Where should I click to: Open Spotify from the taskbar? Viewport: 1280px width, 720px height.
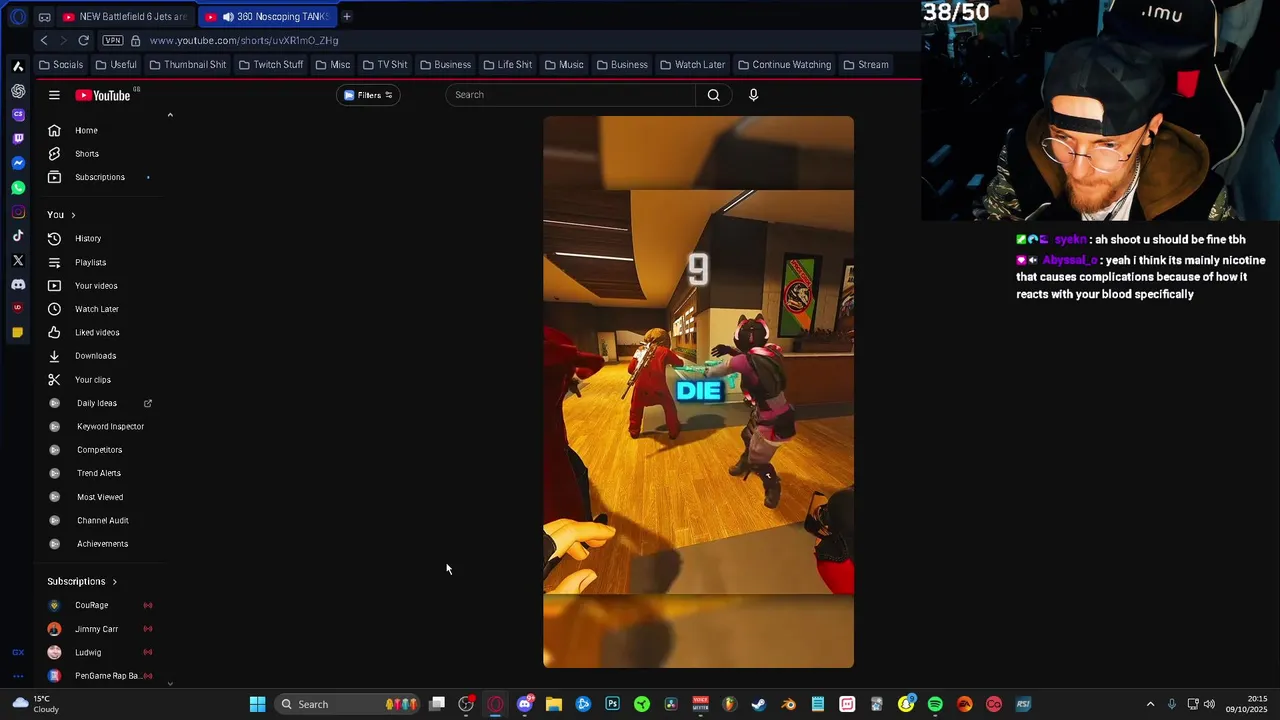[x=935, y=704]
